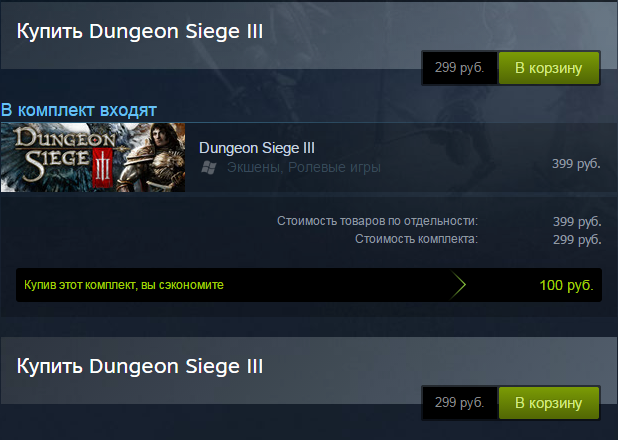Screen dimensions: 618x440
Task: Click 'Стоимость товаров по отдельности' label
Action: [x=377, y=221]
